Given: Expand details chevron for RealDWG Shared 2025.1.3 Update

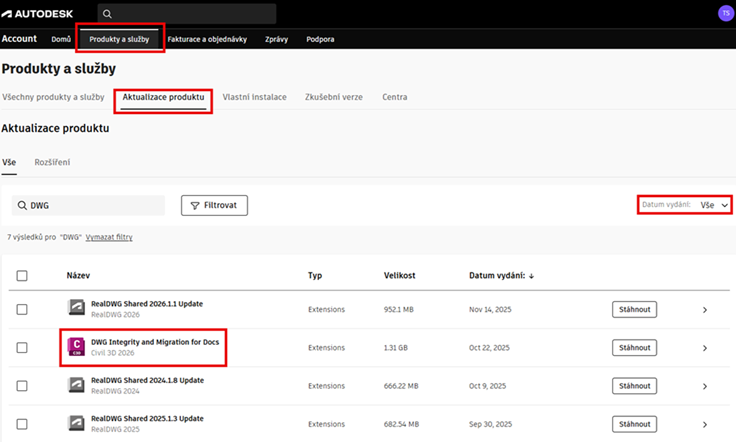Looking at the screenshot, I should point(705,424).
